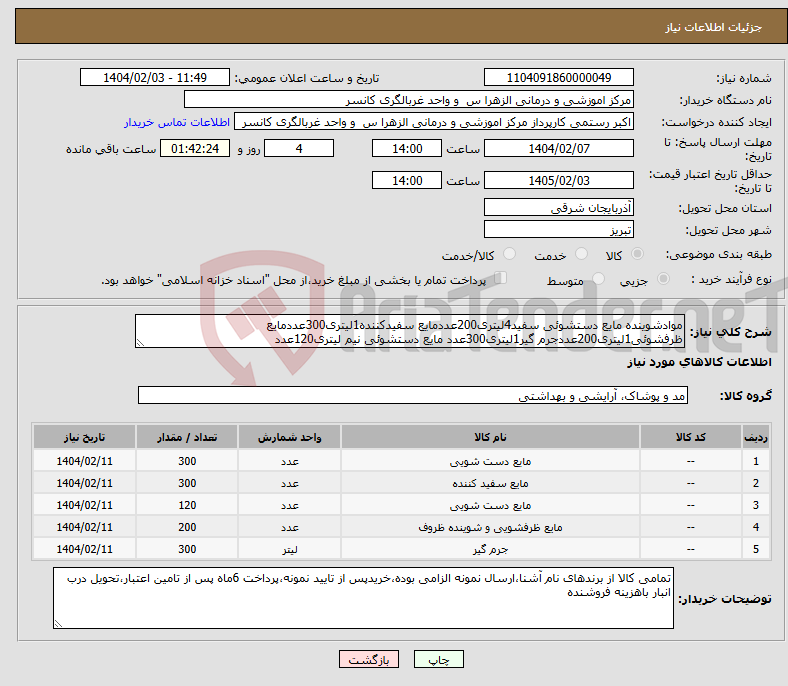The width and height of the screenshot is (788, 686).
Task: Select the کالا radio button
Action: pyautogui.click(x=637, y=254)
